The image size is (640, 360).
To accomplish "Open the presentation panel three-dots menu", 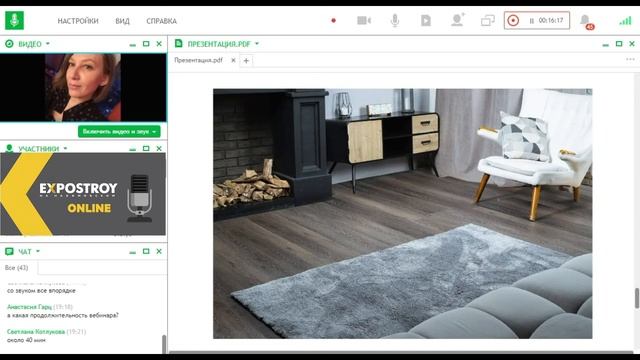I will 630,59.
